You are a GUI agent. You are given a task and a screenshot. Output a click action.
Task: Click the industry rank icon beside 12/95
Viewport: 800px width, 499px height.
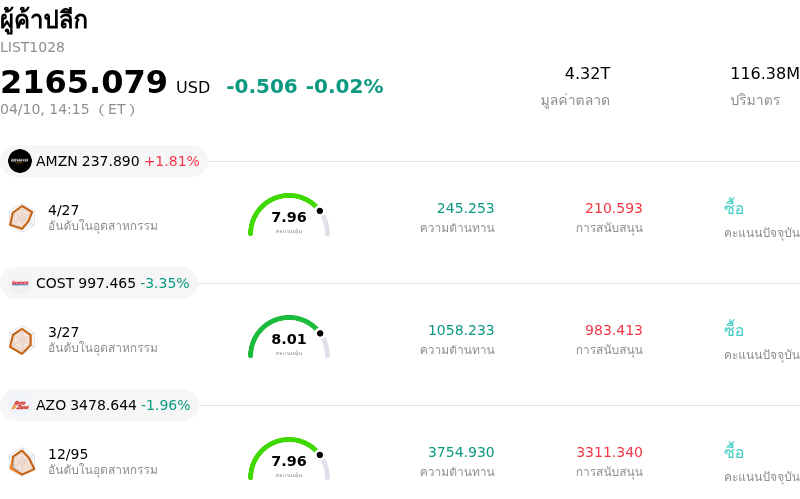pos(21,462)
